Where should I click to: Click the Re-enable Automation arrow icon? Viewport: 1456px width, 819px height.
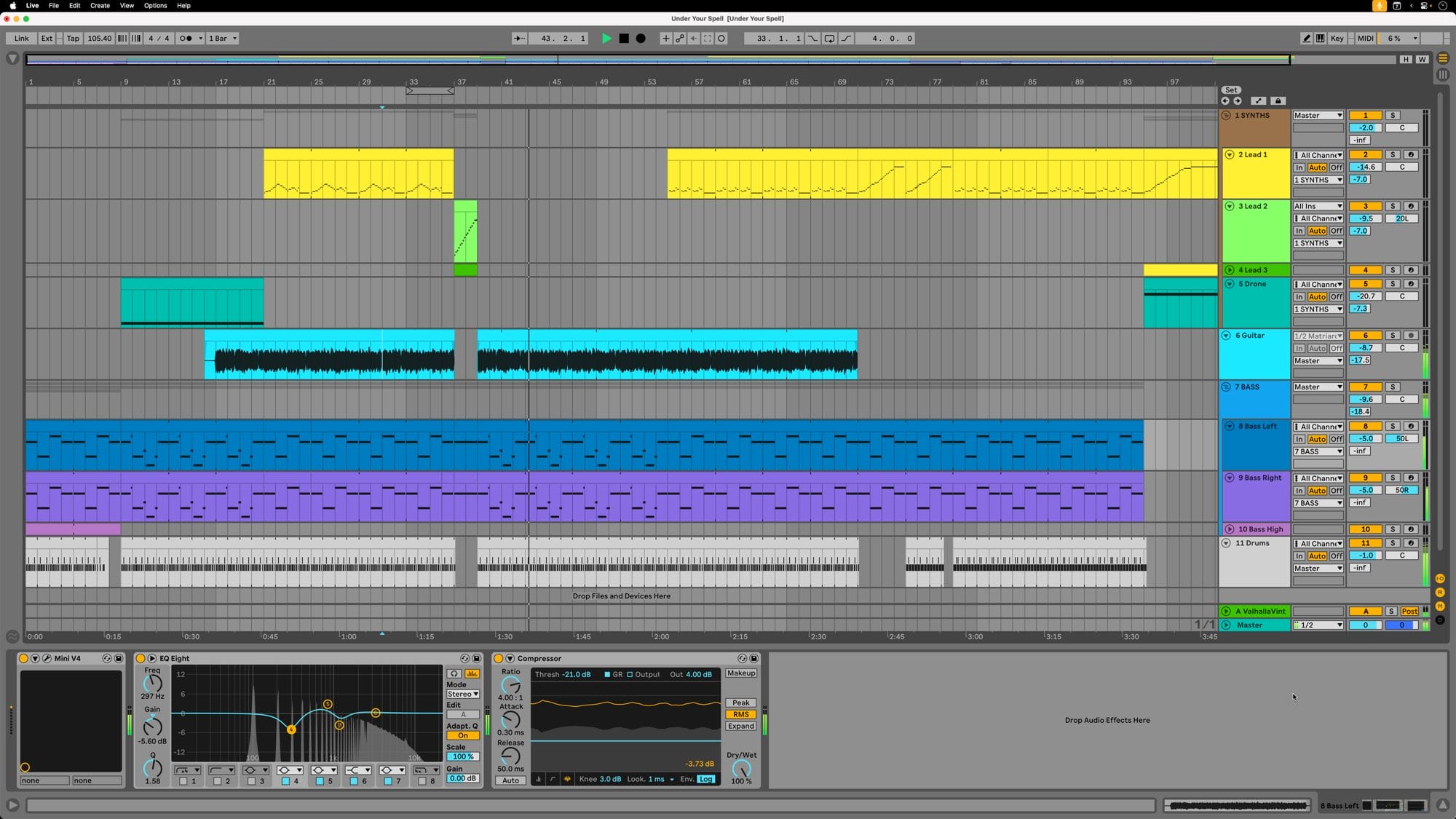coord(693,39)
